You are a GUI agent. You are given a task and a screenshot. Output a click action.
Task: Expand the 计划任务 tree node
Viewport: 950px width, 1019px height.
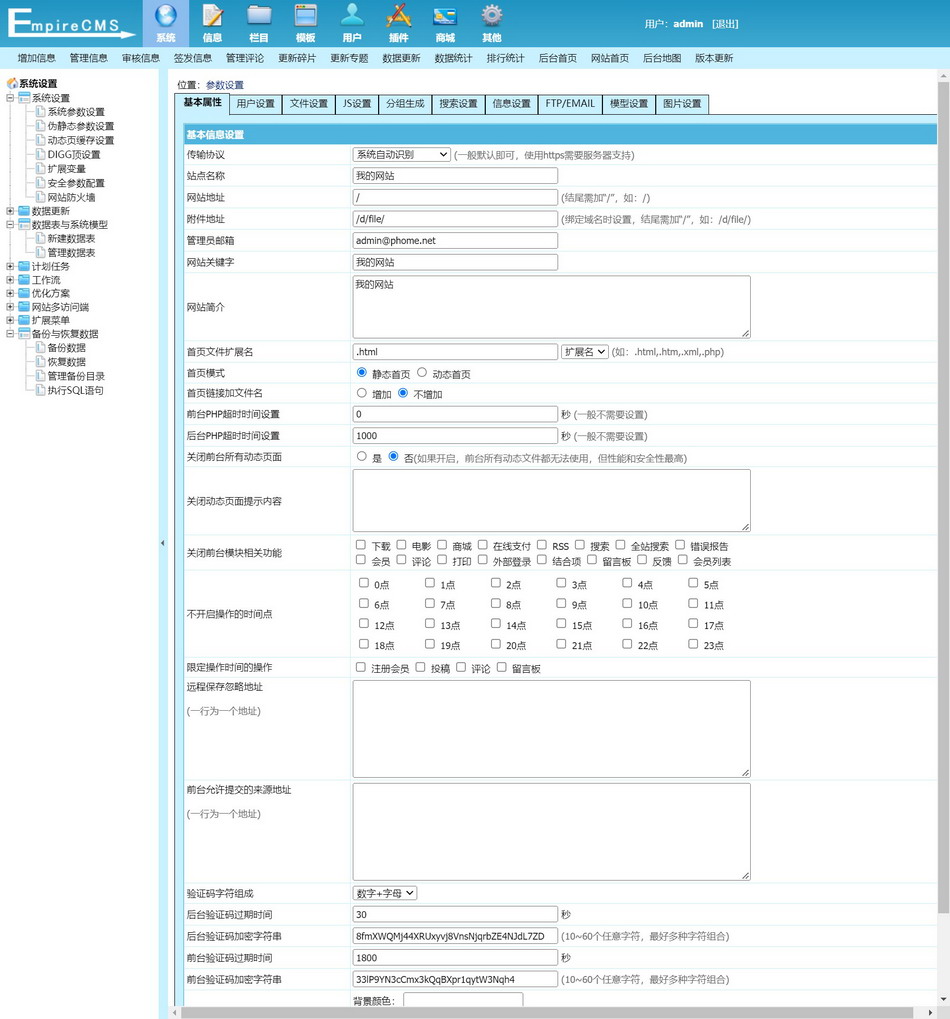(10, 266)
